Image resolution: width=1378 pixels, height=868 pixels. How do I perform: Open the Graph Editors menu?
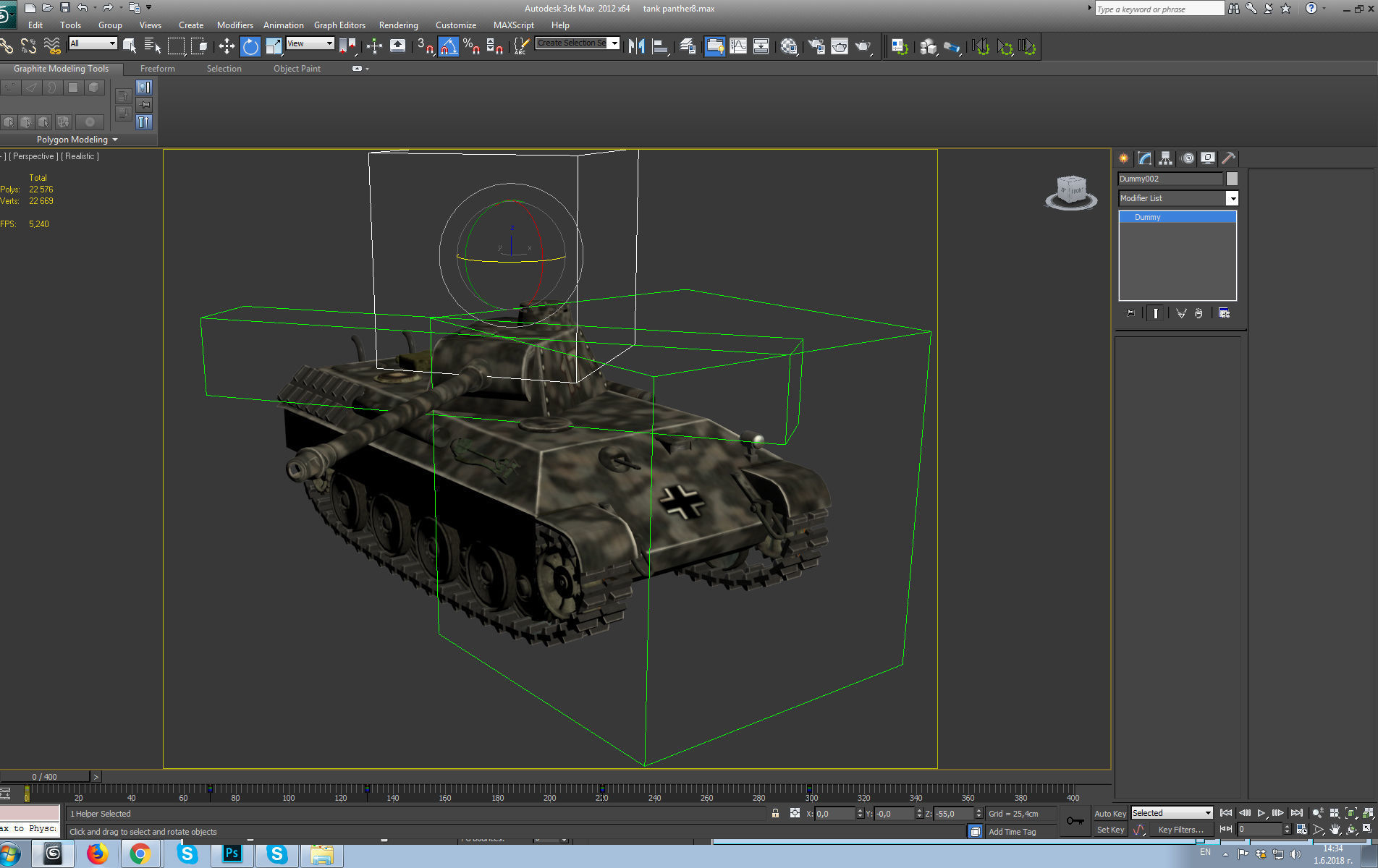click(x=339, y=25)
